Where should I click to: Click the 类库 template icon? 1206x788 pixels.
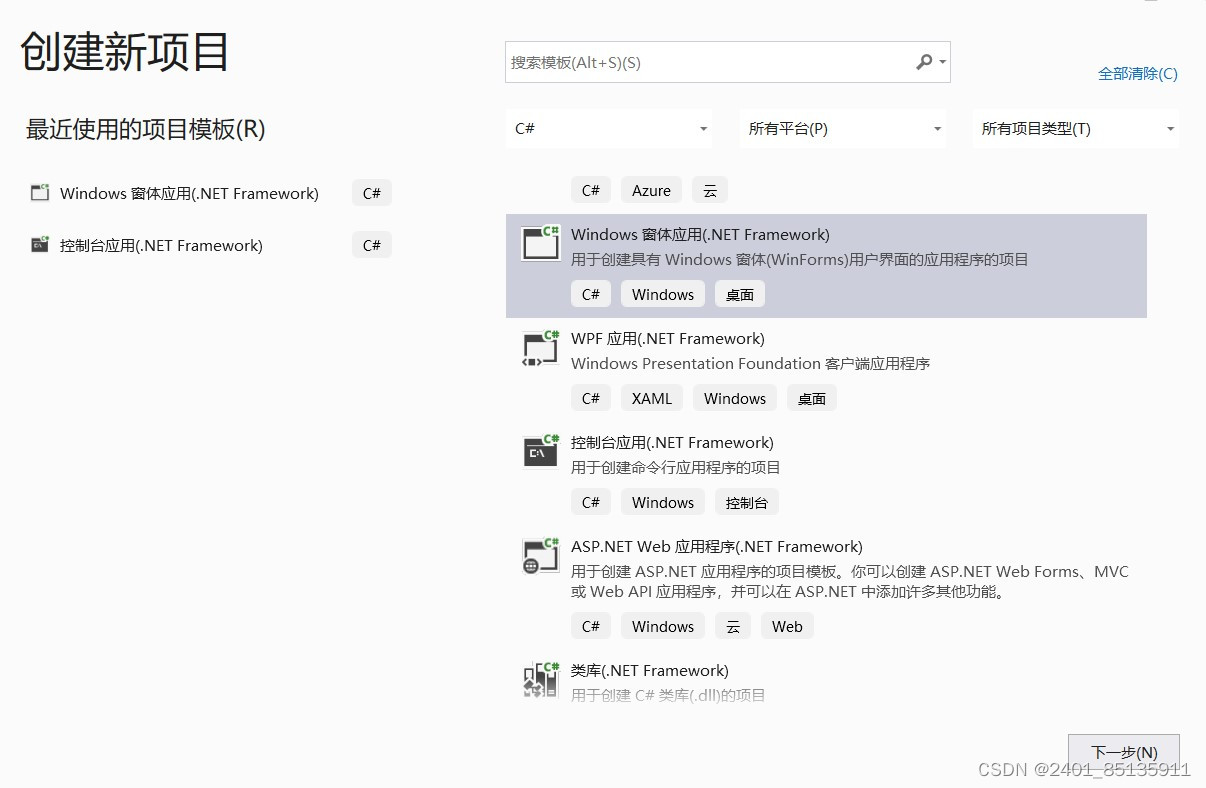pos(540,679)
